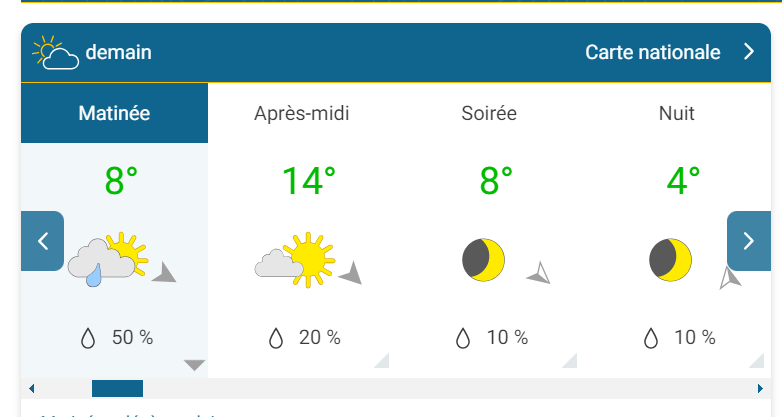Click the Nuit crescent moon icon
782x417 pixels.
point(670,260)
